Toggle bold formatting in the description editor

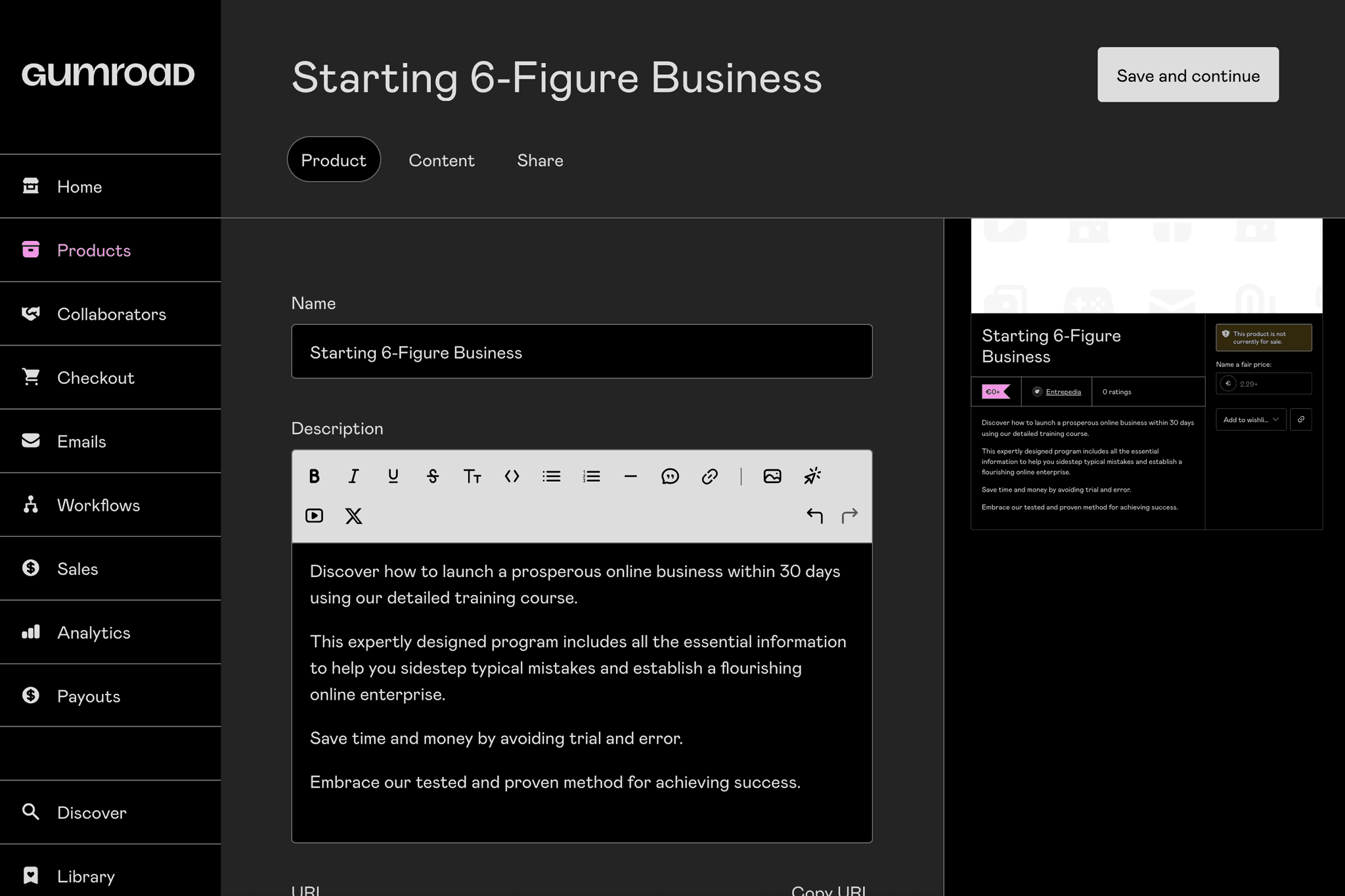pos(314,477)
